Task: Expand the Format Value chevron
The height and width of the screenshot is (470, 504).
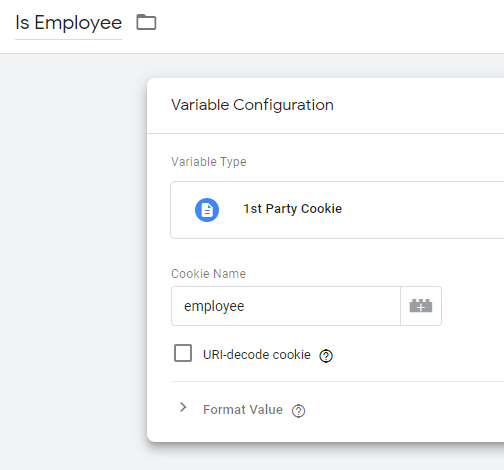Action: pos(183,407)
